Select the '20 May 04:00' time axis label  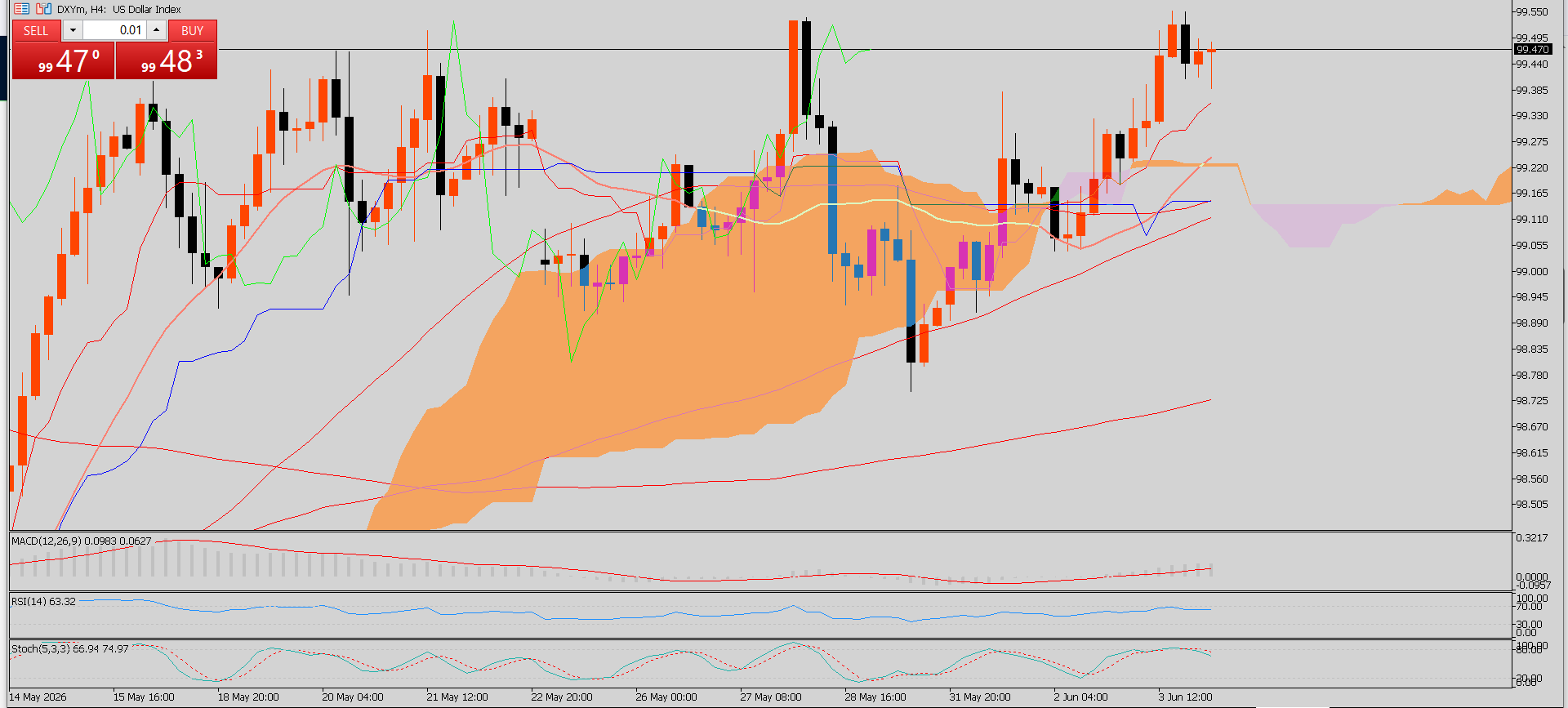(x=353, y=697)
